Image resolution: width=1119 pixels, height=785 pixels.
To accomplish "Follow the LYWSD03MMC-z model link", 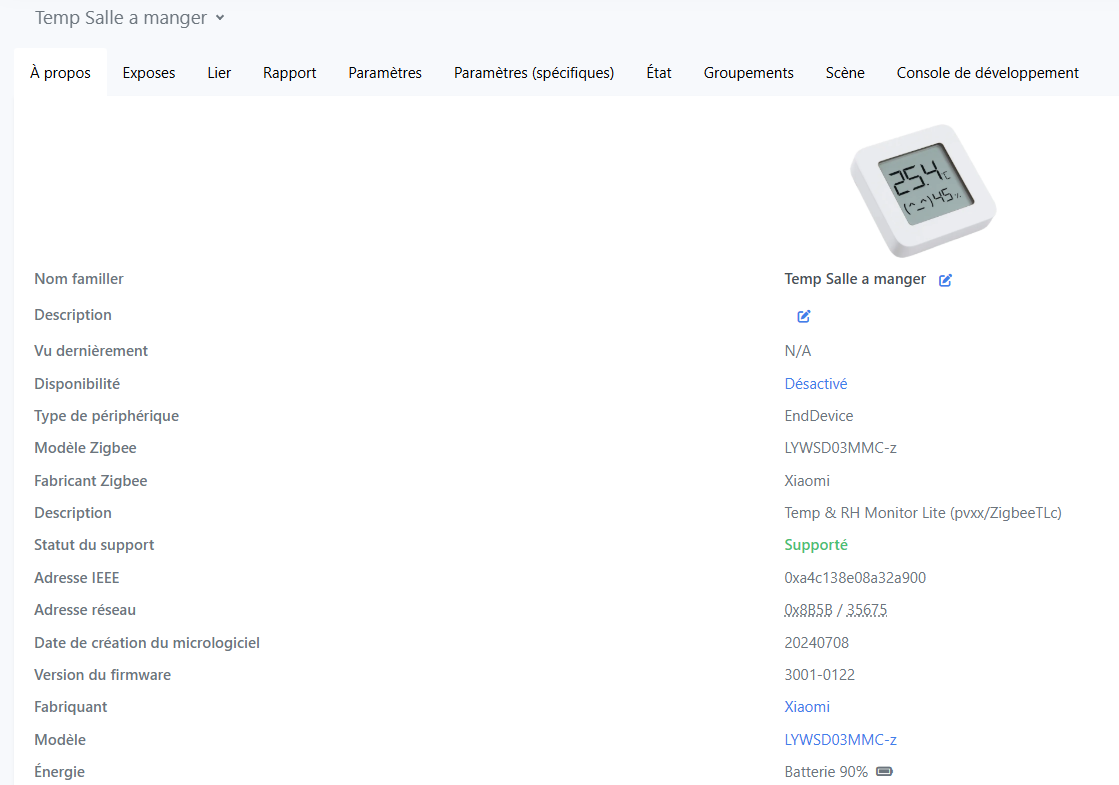I will pos(840,740).
